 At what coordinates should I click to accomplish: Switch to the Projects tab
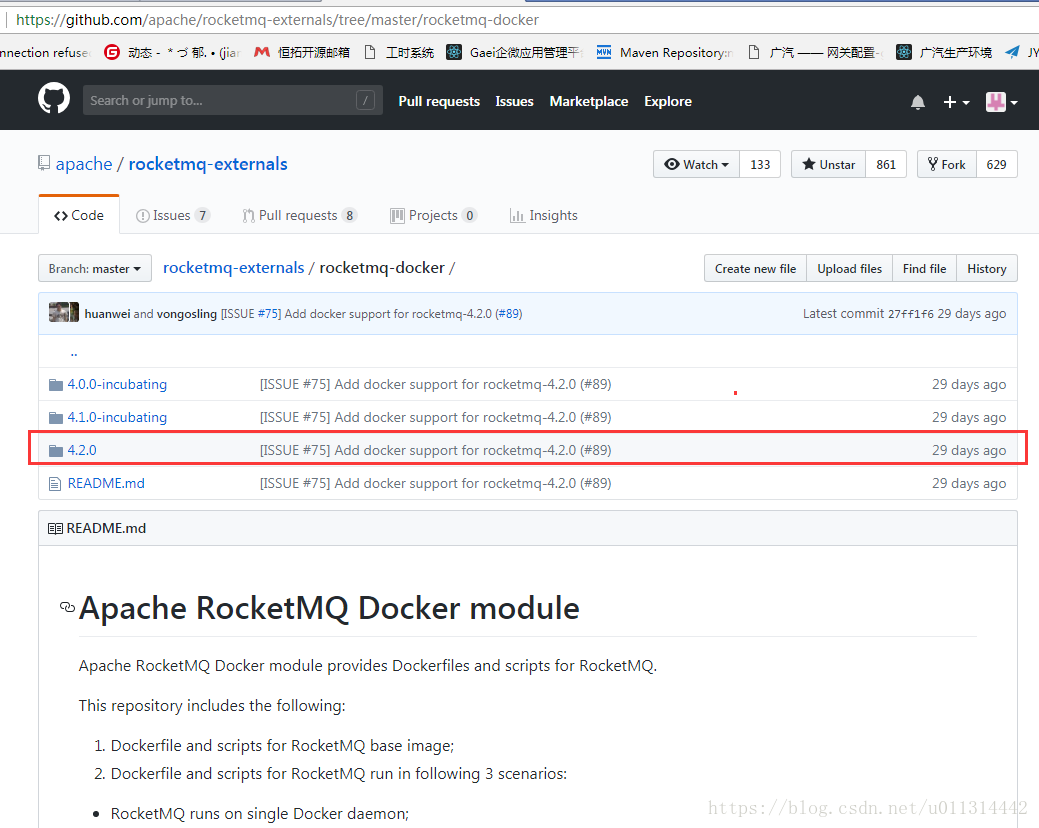click(x=433, y=215)
